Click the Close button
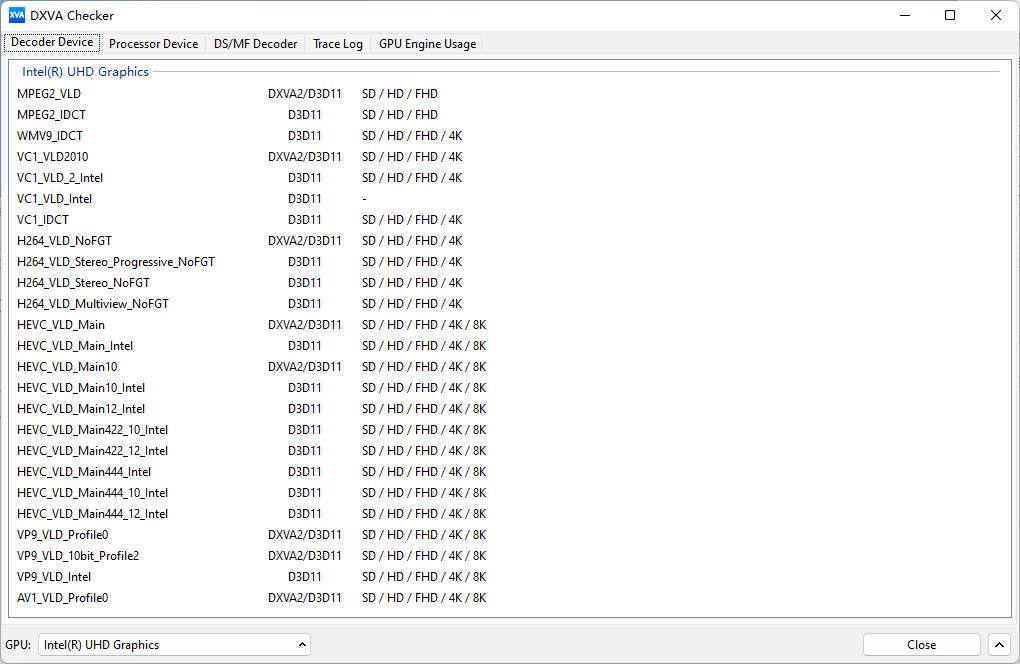 [x=921, y=644]
